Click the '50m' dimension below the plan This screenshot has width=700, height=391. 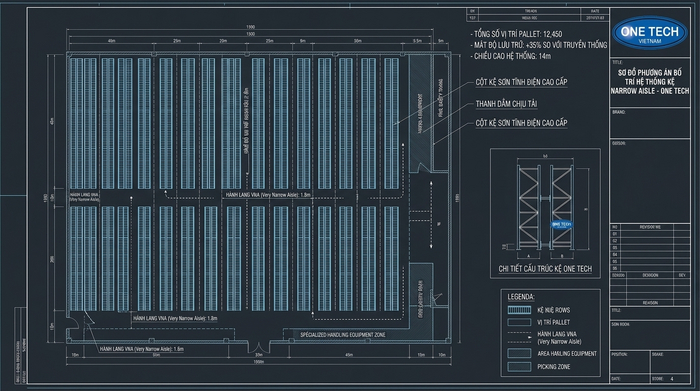[156, 355]
